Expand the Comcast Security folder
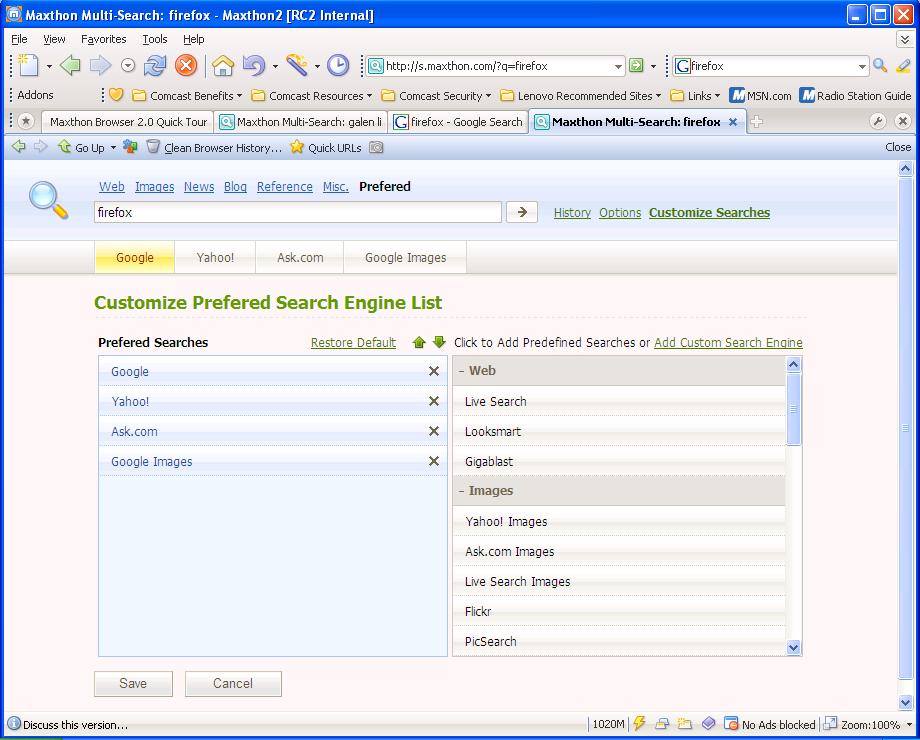The image size is (920, 740). tap(436, 95)
